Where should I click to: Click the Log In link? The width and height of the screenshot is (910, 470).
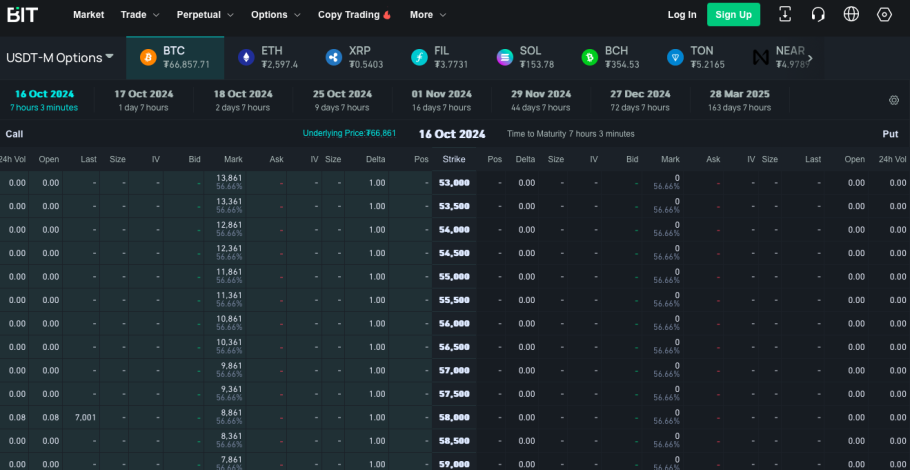tap(682, 15)
